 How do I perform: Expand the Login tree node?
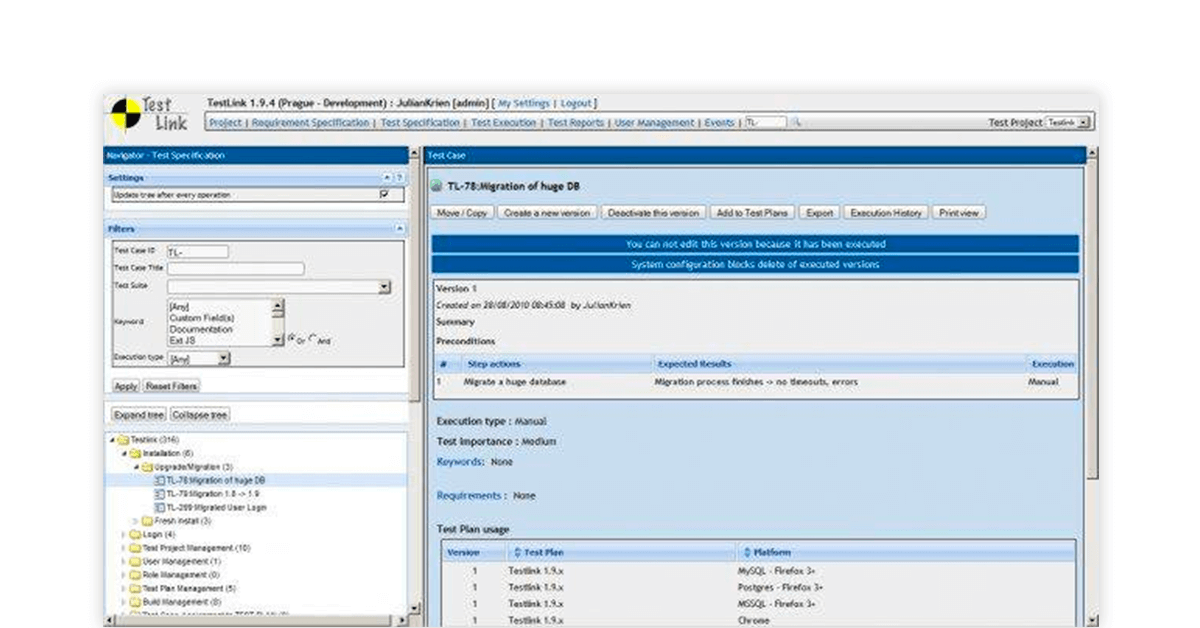[x=124, y=535]
